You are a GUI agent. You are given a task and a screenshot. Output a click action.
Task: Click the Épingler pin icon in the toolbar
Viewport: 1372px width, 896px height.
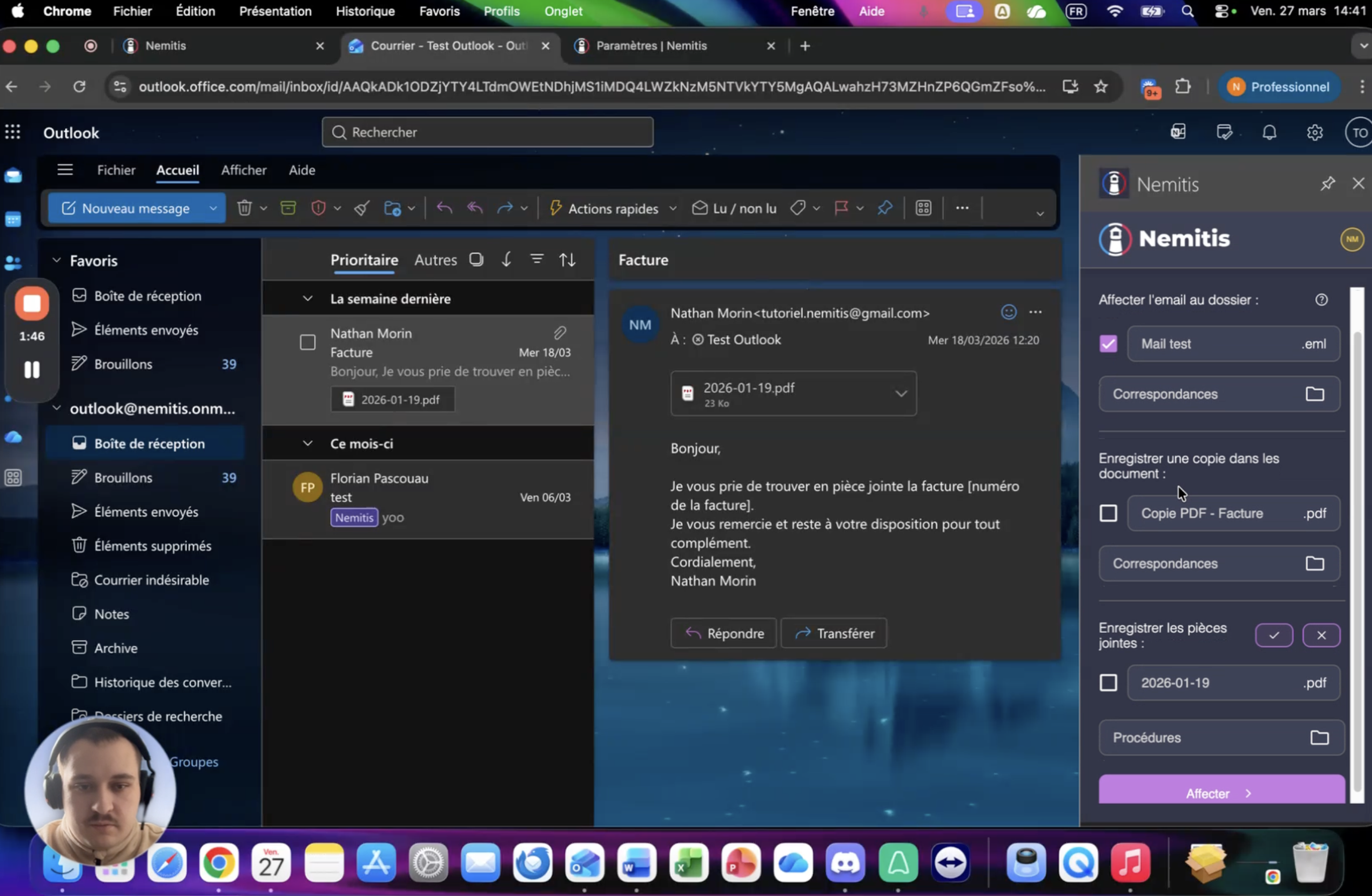click(885, 208)
